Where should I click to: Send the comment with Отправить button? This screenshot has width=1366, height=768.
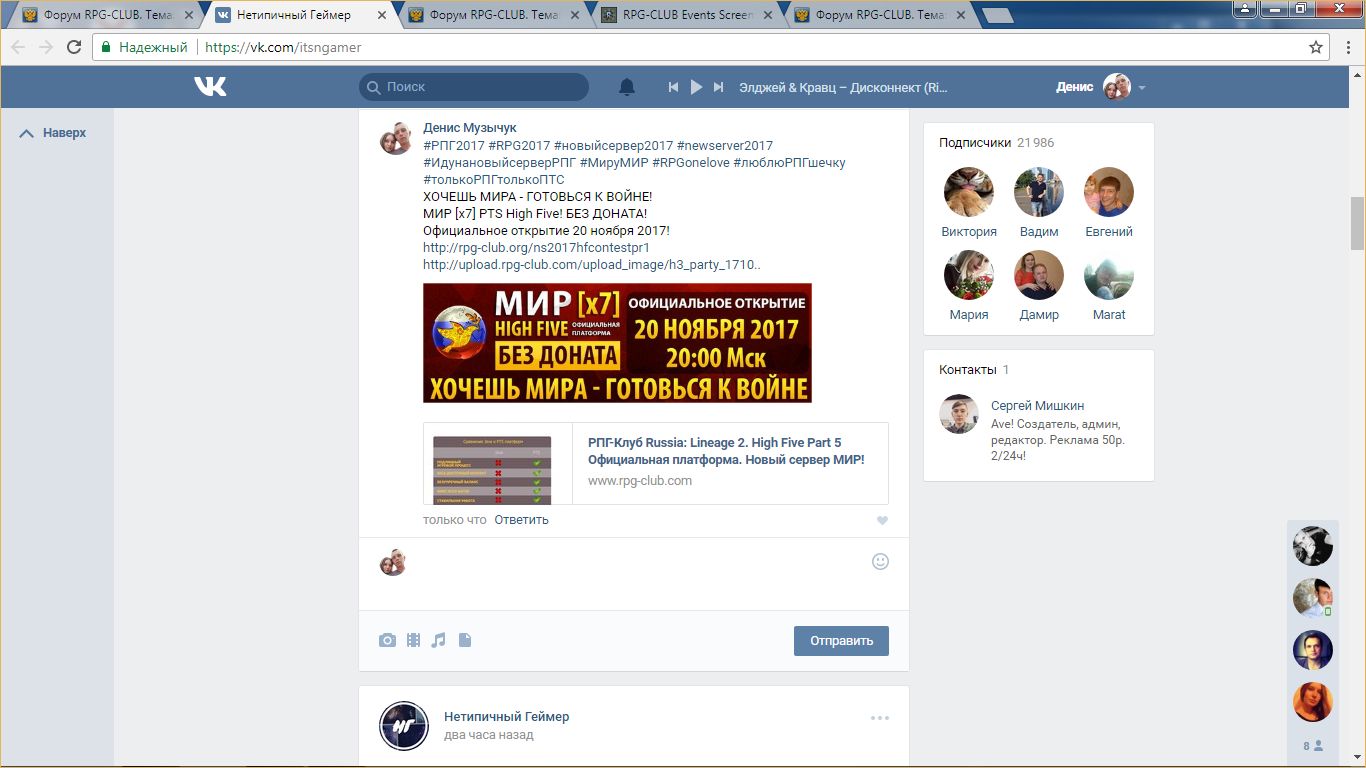click(841, 641)
